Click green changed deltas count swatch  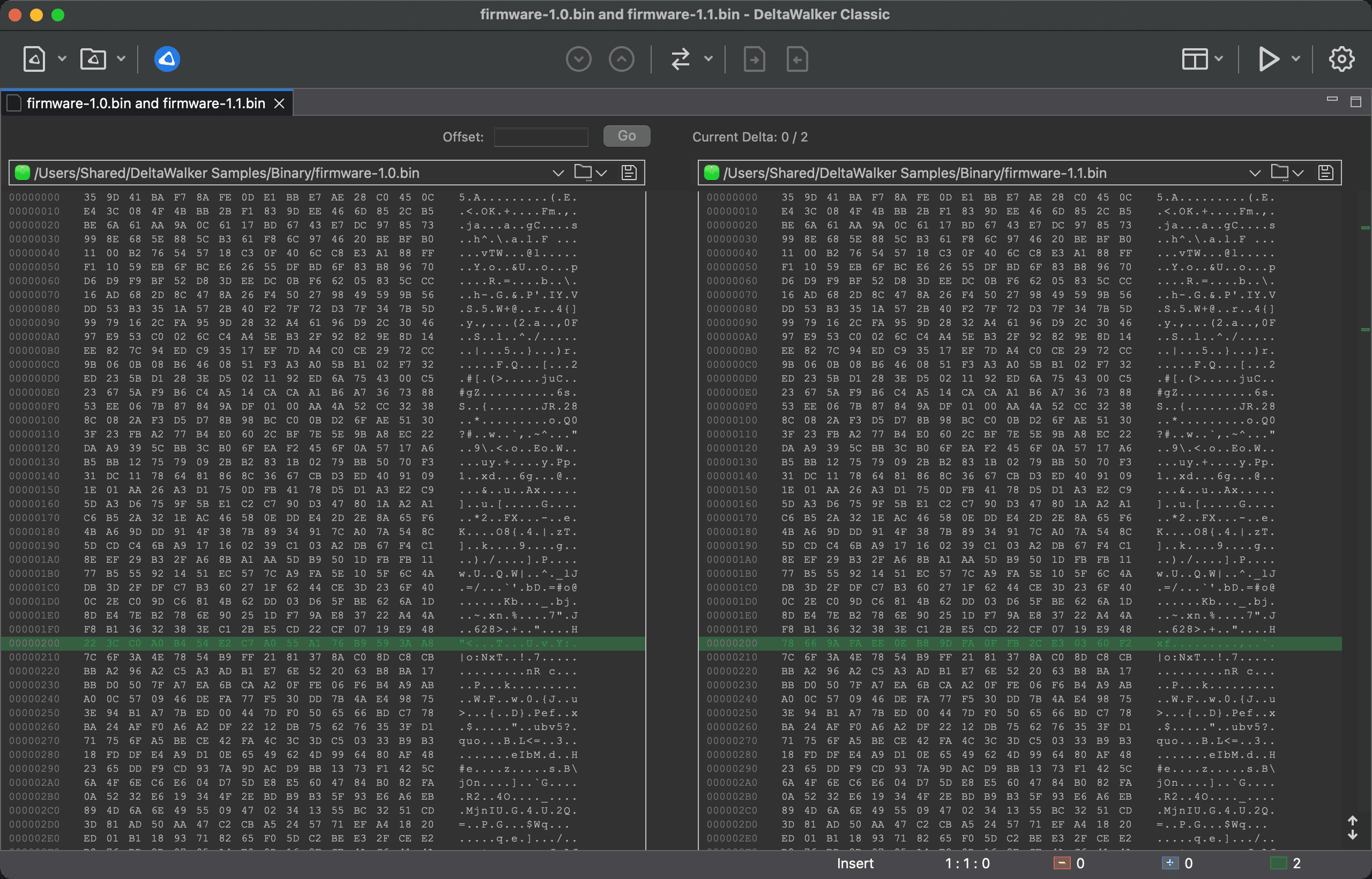point(1278,863)
